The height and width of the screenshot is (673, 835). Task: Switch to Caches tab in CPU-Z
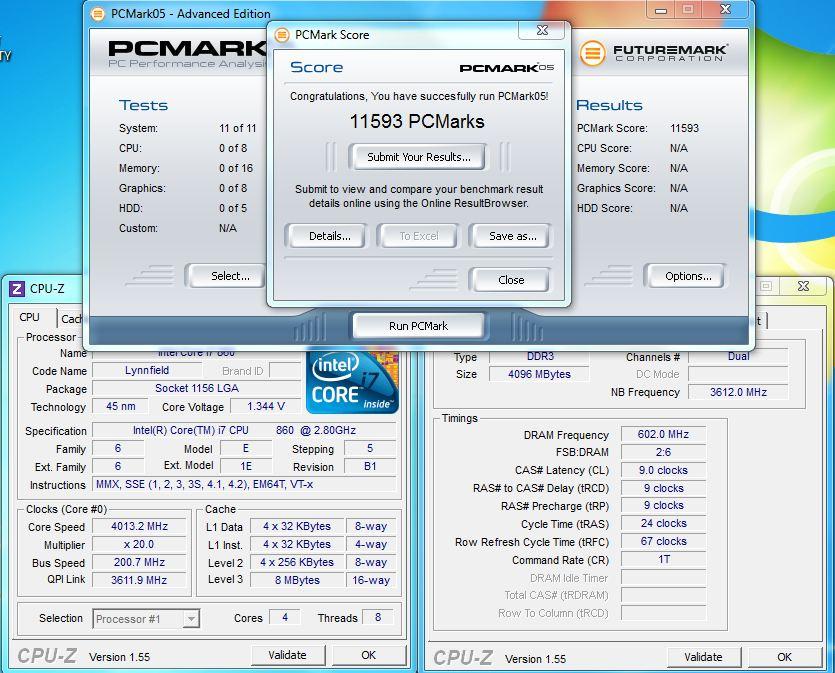(71, 319)
